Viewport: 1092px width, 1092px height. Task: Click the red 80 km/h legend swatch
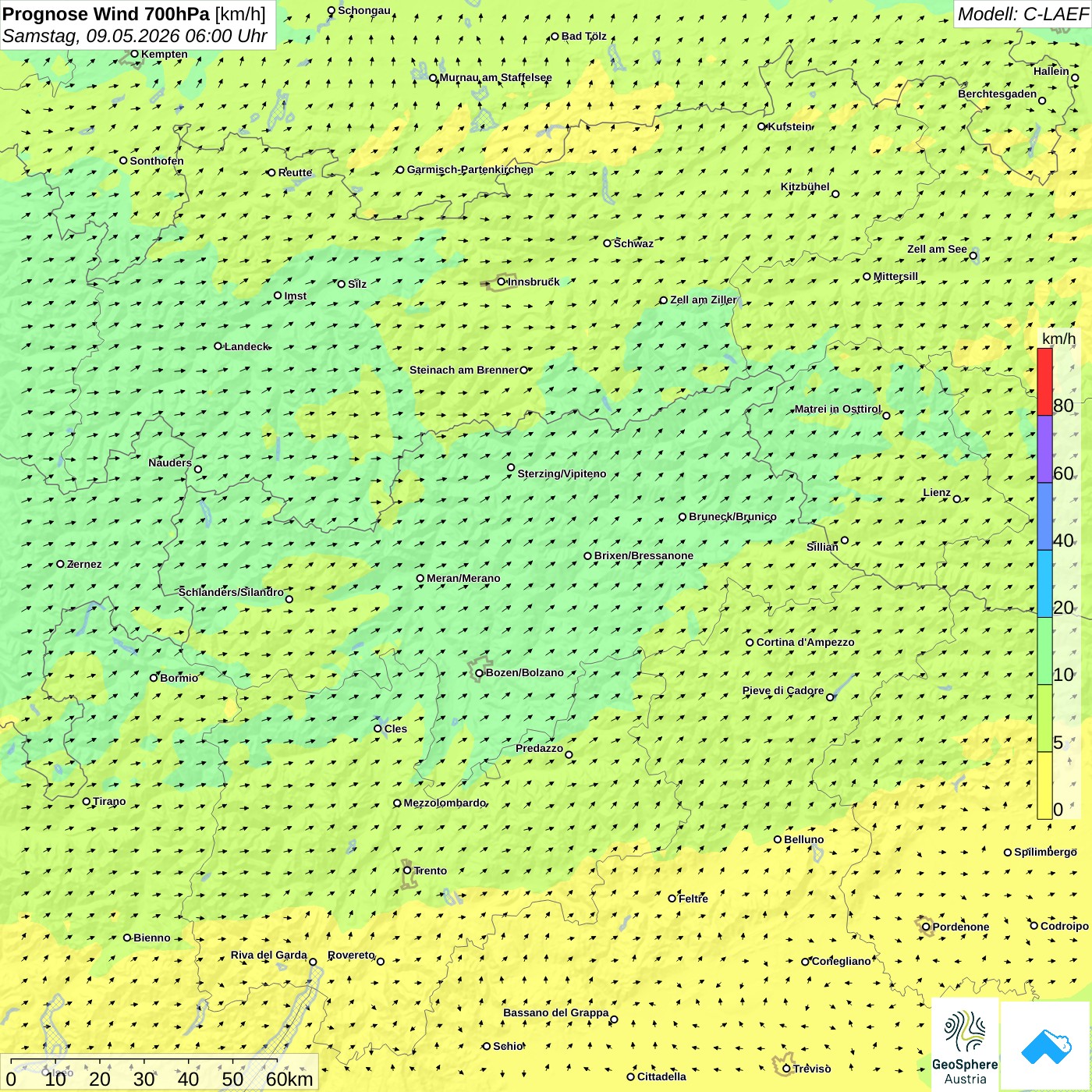1044,381
